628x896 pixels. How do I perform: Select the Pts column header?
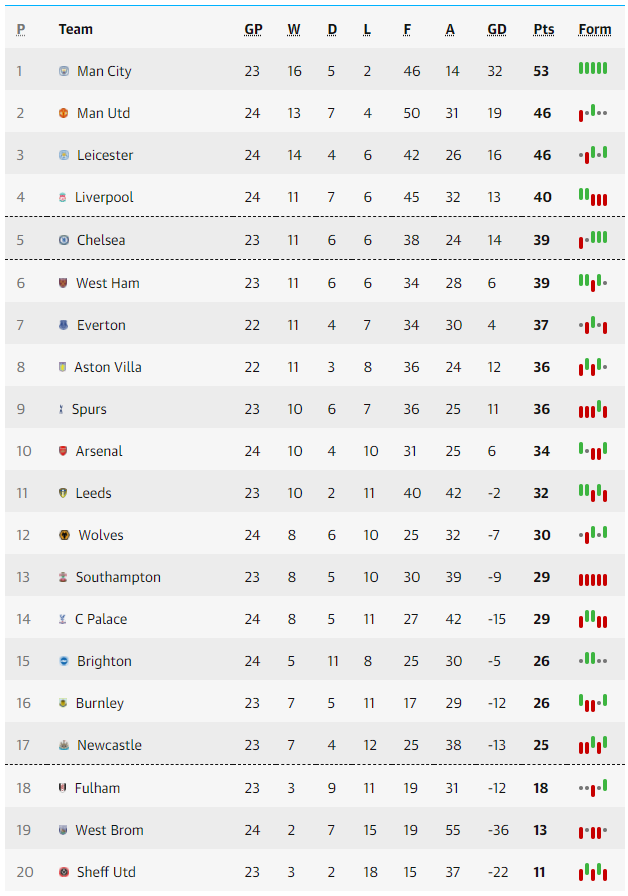point(543,29)
